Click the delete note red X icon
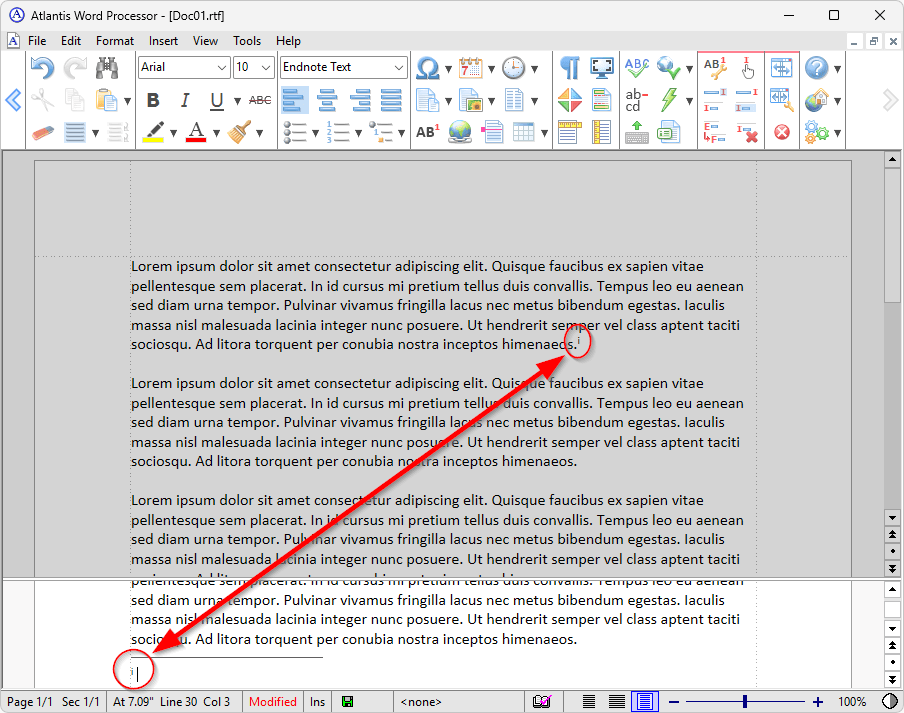 pos(747,133)
